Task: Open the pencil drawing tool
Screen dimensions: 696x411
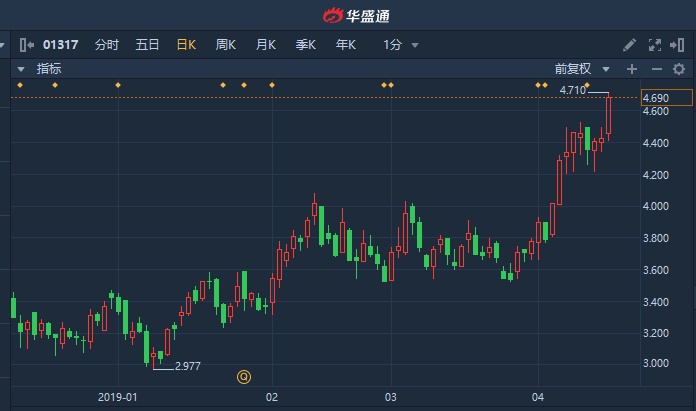Action: 629,45
